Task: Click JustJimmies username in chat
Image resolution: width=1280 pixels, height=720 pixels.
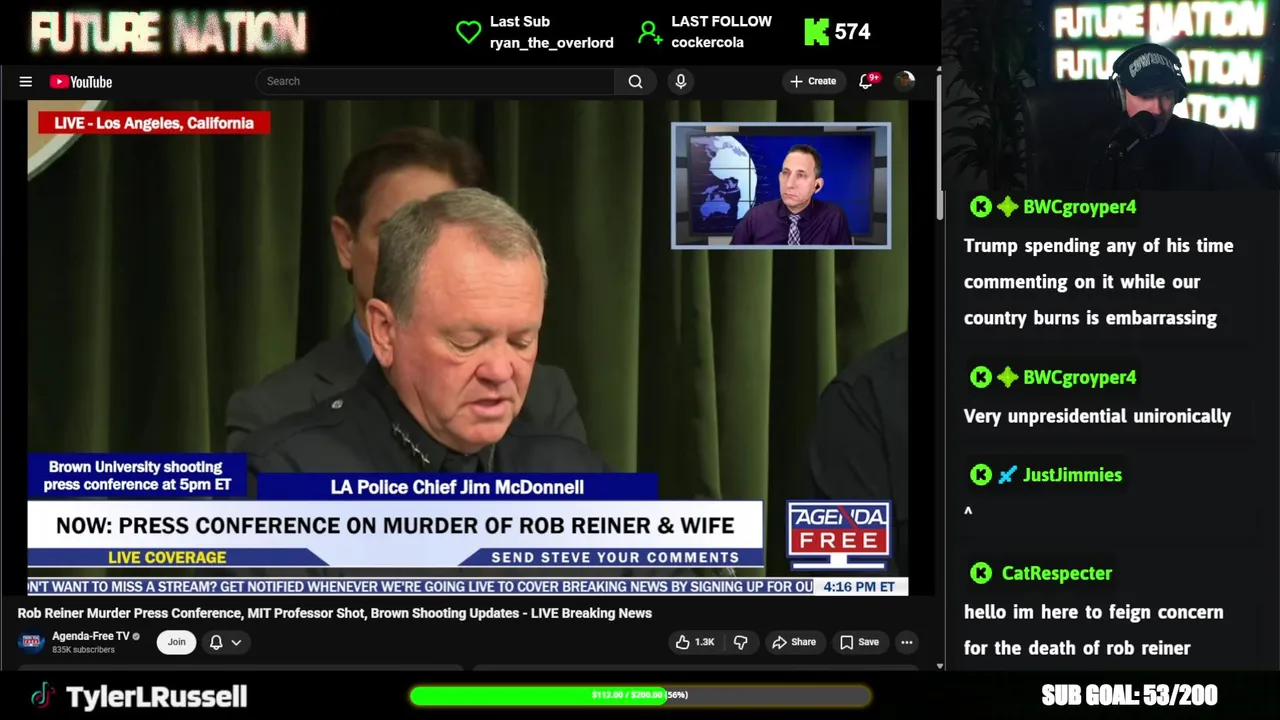Action: tap(1072, 475)
